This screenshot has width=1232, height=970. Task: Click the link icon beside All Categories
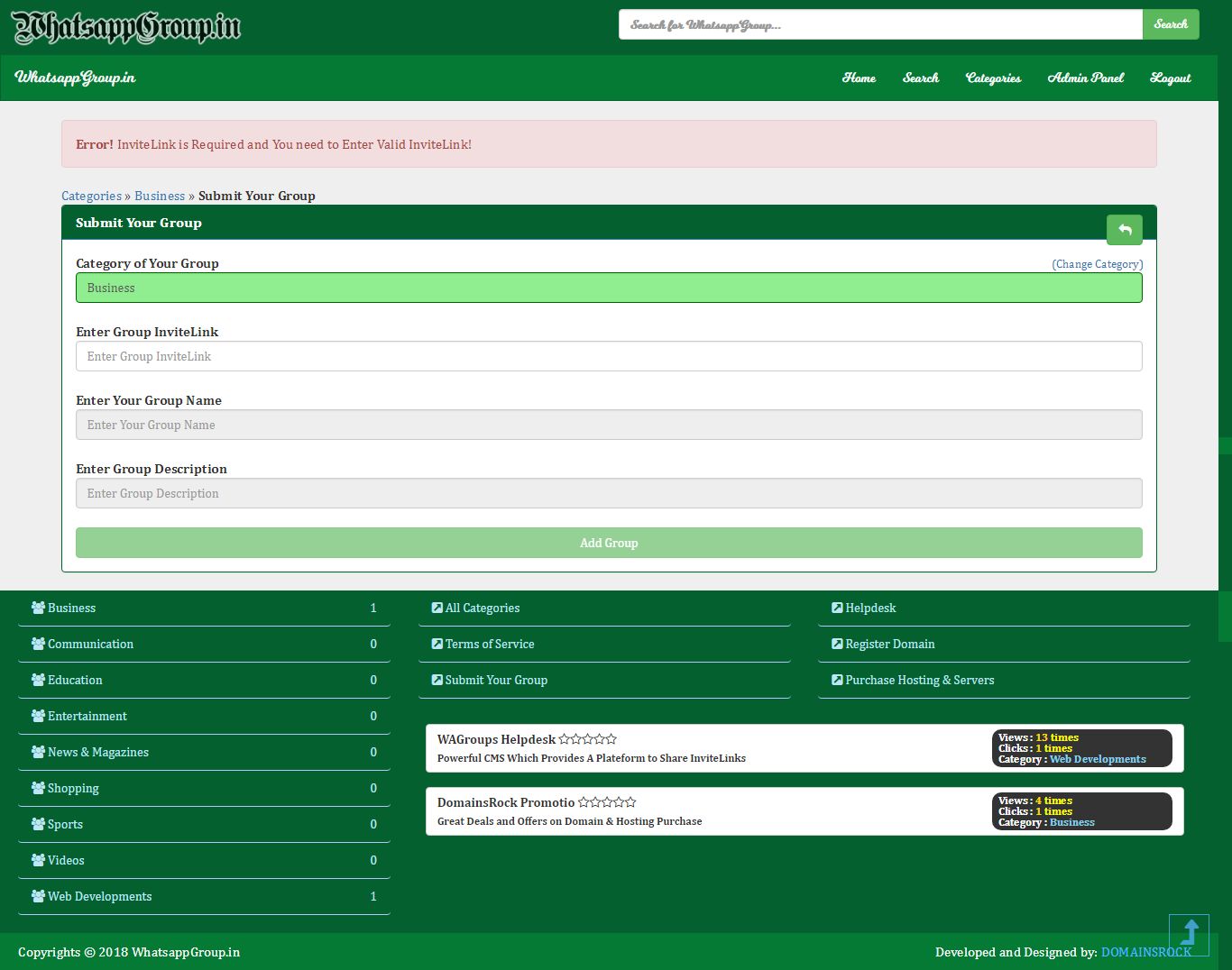tap(437, 608)
